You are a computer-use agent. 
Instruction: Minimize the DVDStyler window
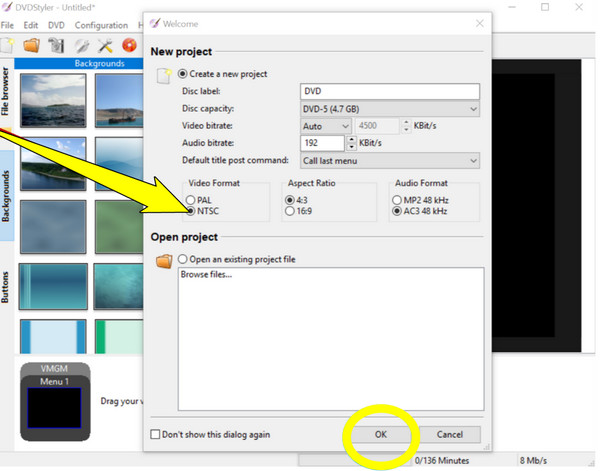[x=512, y=7]
